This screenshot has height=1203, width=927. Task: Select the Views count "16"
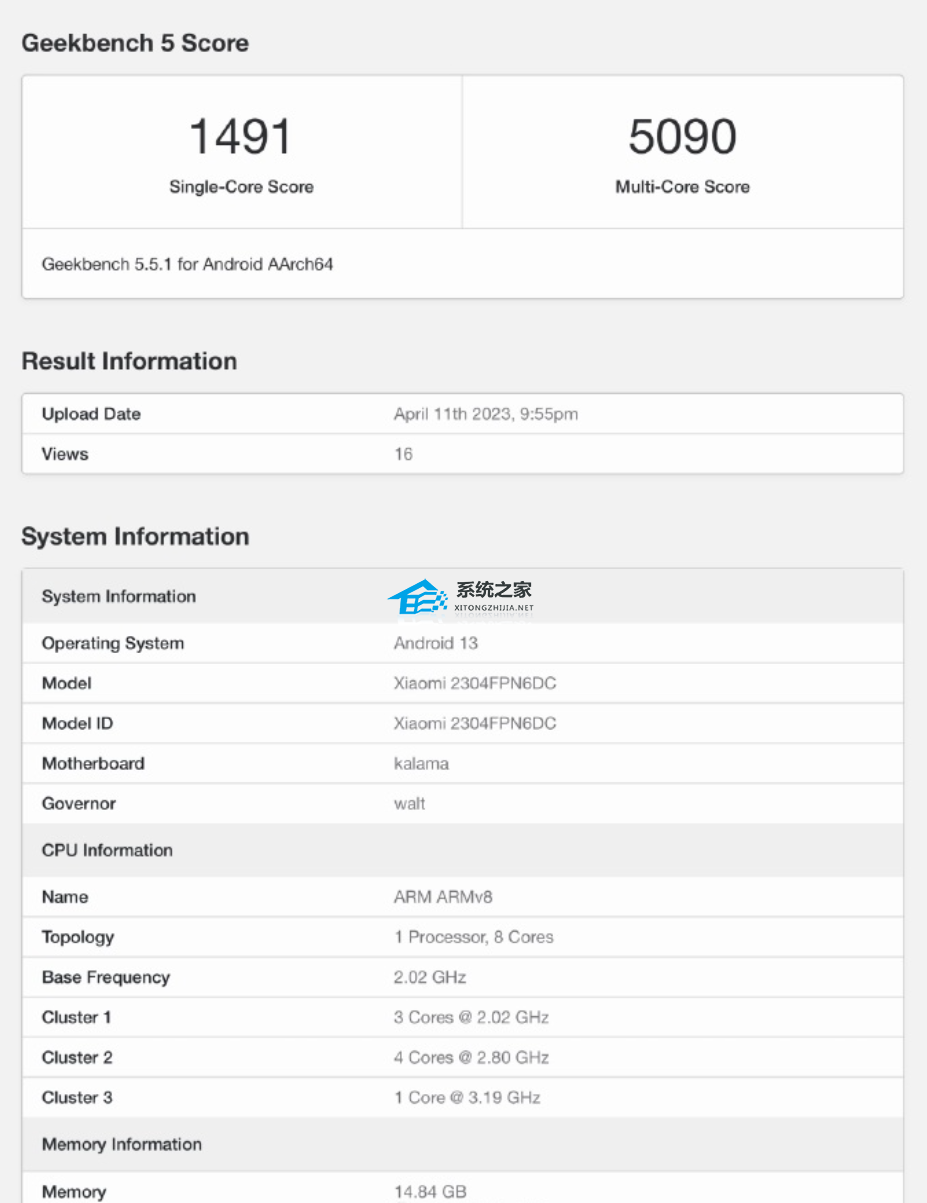click(403, 454)
